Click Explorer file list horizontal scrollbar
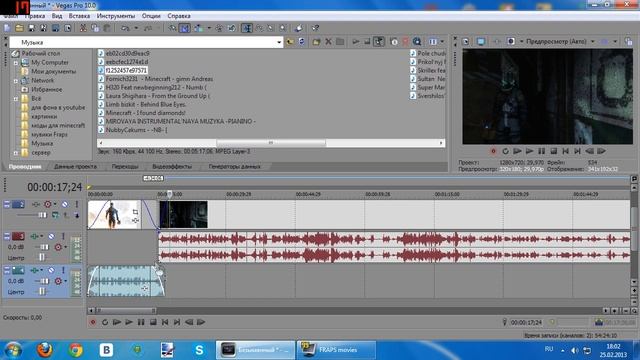 (x=271, y=143)
